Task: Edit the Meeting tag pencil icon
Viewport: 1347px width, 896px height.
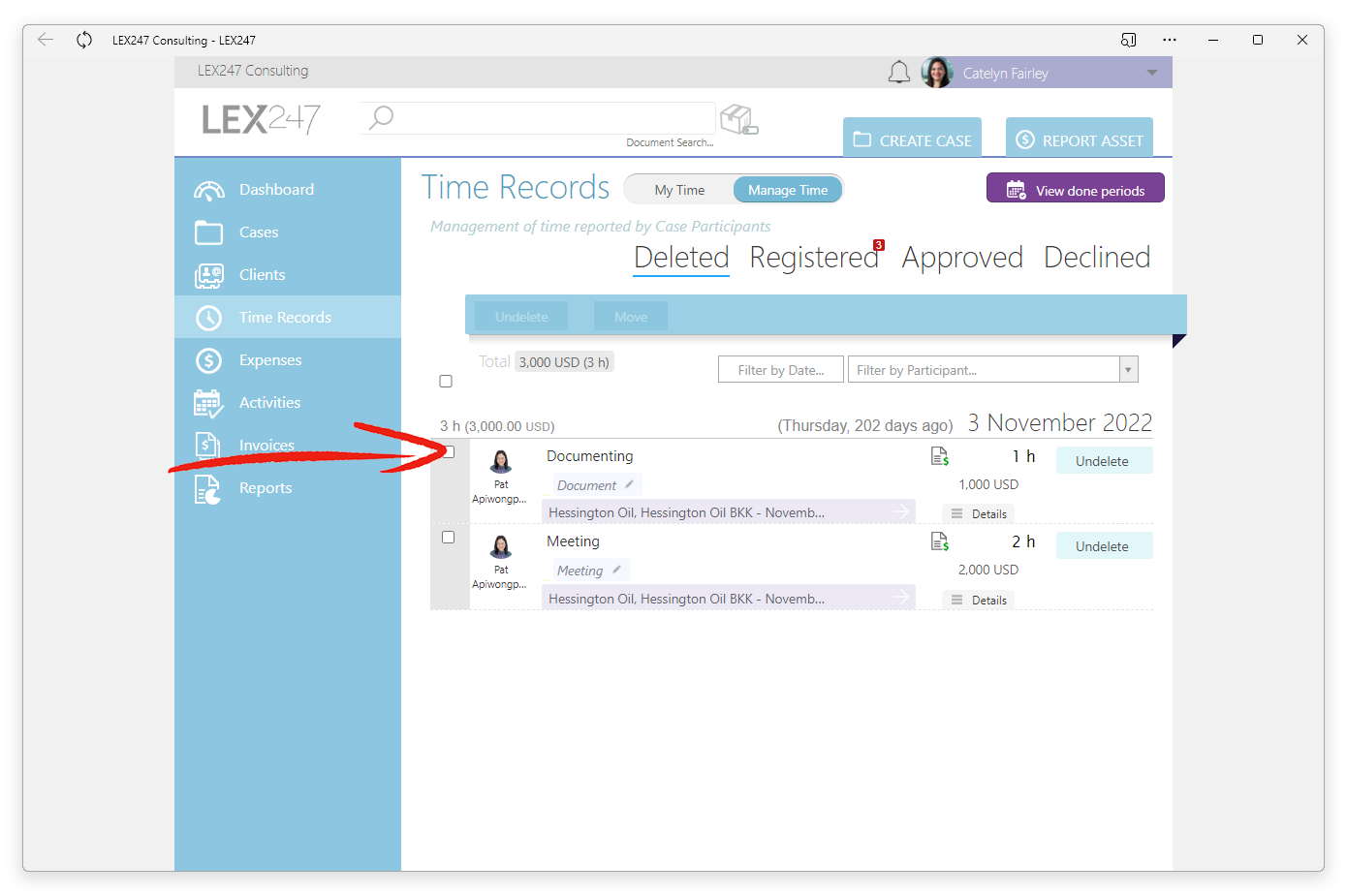Action: click(x=616, y=570)
